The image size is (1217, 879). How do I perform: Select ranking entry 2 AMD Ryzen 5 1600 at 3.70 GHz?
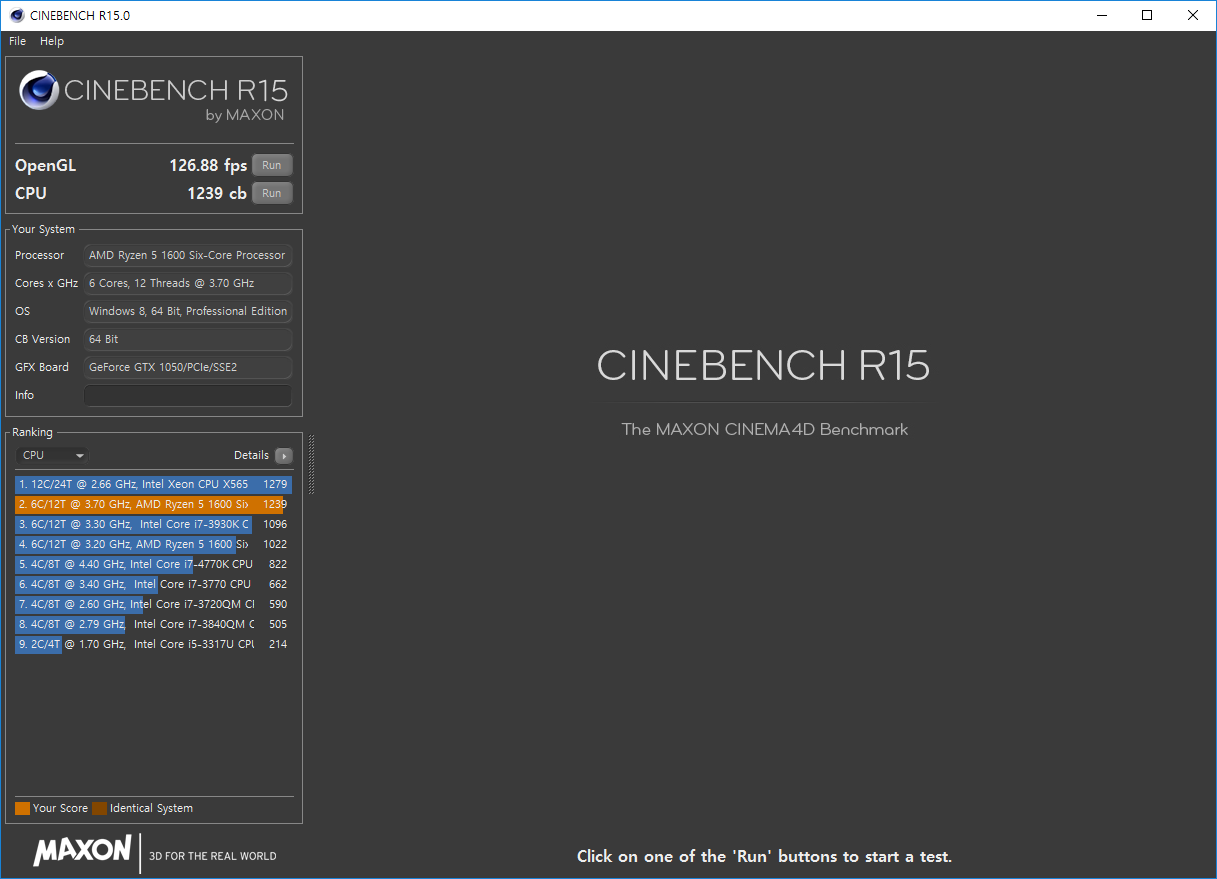pos(152,504)
